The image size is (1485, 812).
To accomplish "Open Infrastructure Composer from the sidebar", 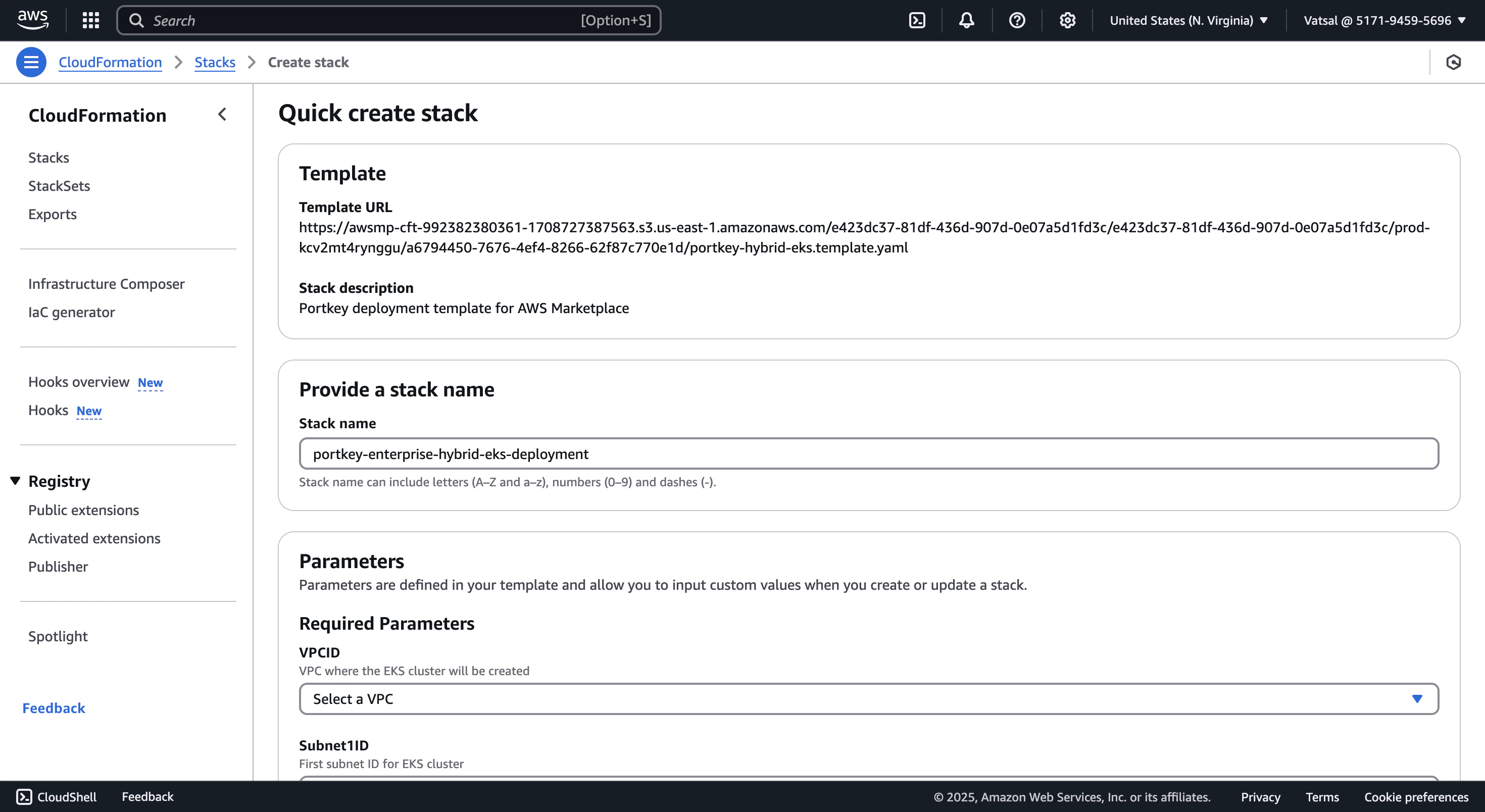I will 106,283.
